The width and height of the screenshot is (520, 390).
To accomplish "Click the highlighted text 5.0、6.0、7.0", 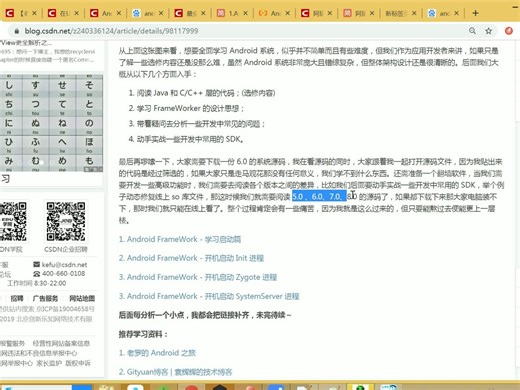I will [x=319, y=197].
